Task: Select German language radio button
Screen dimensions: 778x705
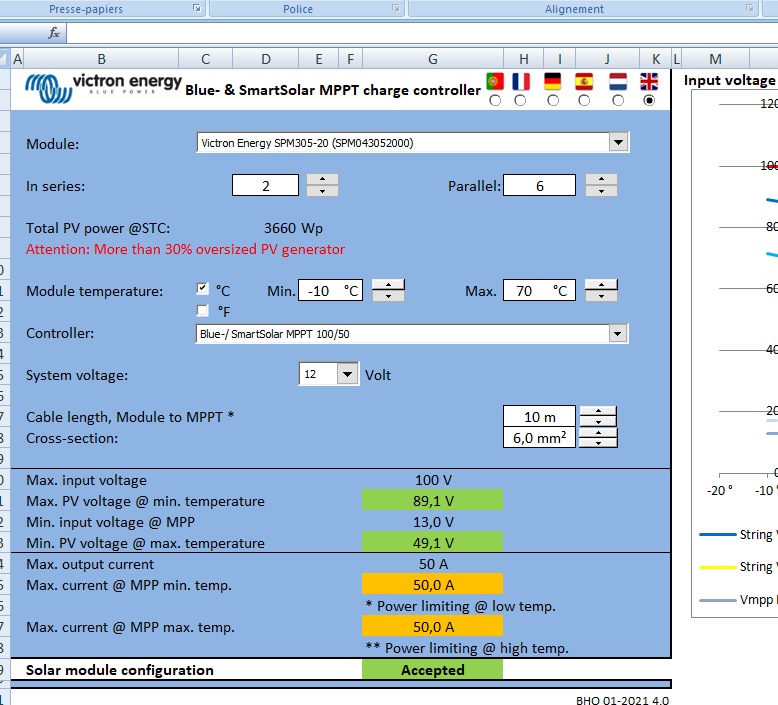Action: [553, 101]
